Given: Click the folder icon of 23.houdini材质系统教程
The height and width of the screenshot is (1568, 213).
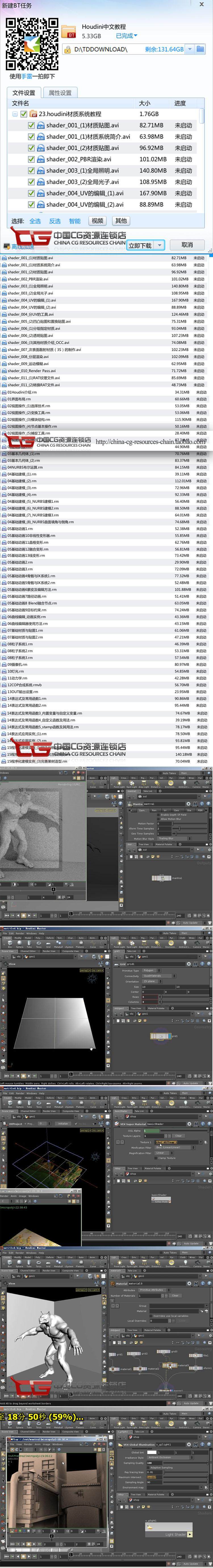Looking at the screenshot, I should coord(34,114).
